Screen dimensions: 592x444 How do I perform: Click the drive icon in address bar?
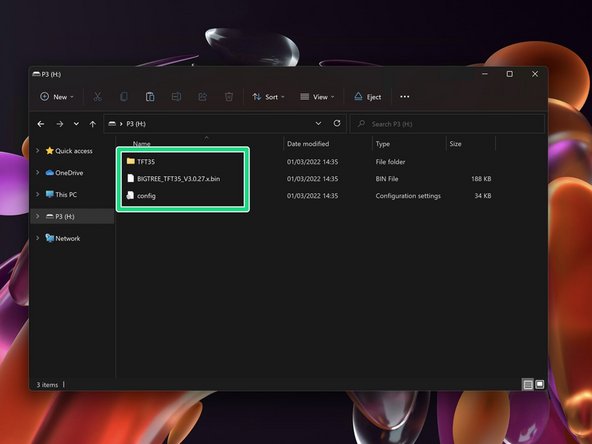click(x=112, y=123)
